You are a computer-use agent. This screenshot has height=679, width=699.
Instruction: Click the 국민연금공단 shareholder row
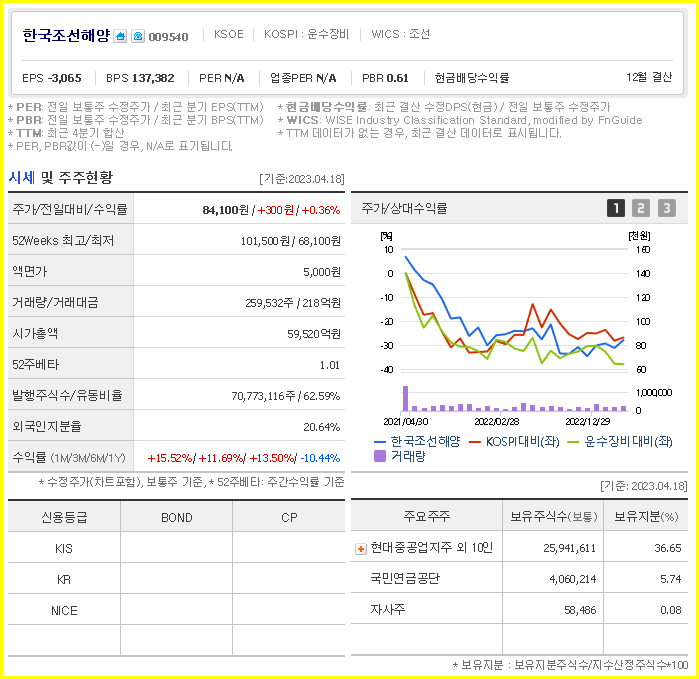pos(519,579)
